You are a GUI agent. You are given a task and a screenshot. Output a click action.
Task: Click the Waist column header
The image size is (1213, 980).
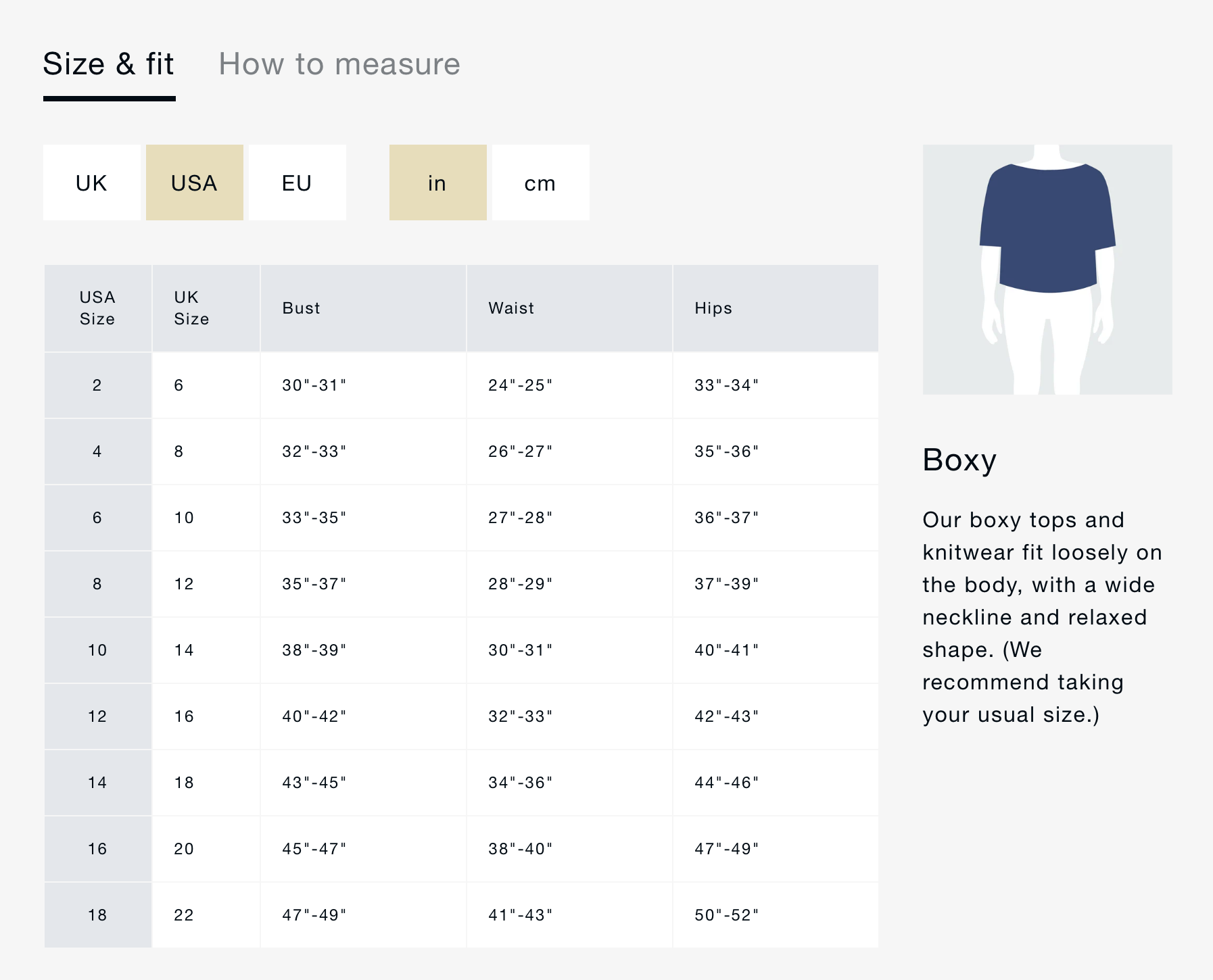511,308
